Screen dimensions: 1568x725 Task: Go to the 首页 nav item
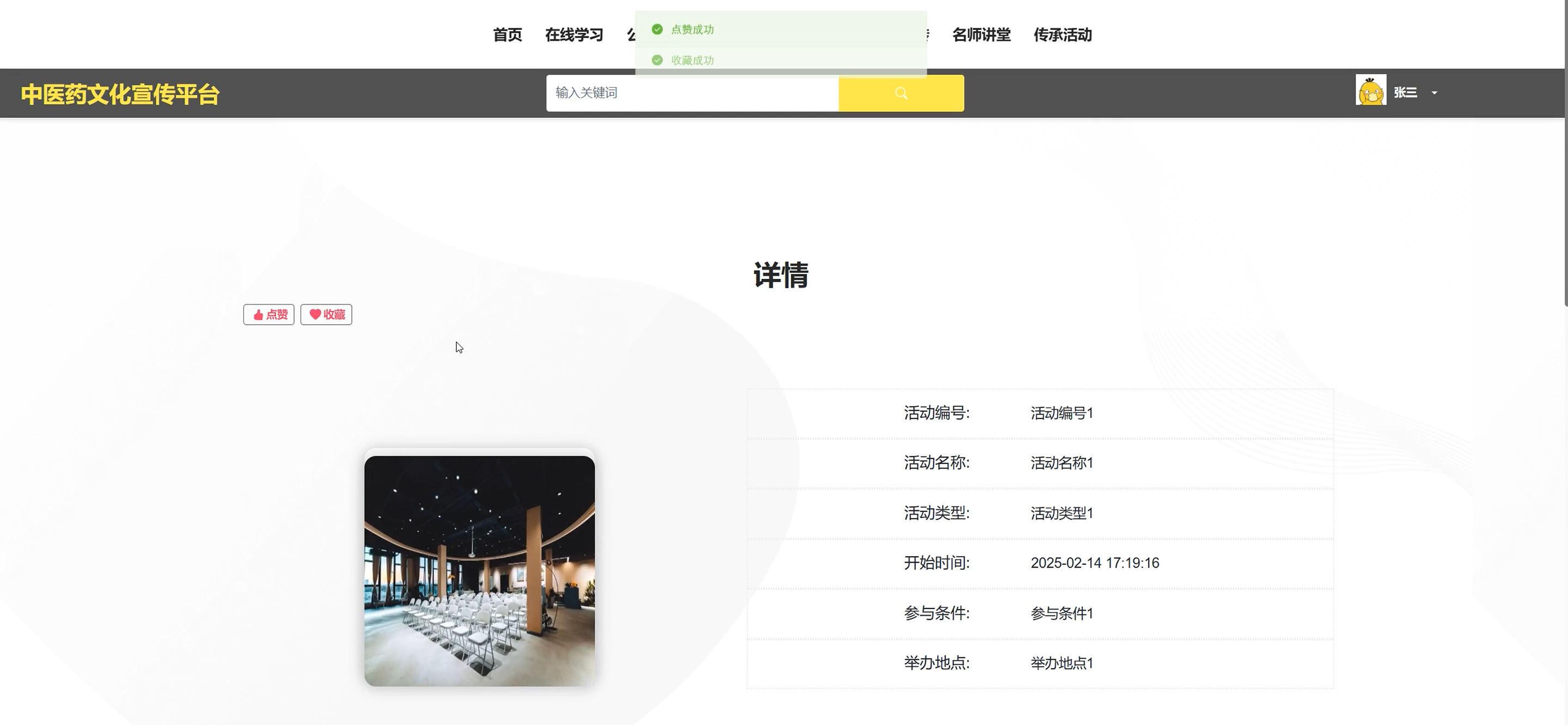pos(507,35)
